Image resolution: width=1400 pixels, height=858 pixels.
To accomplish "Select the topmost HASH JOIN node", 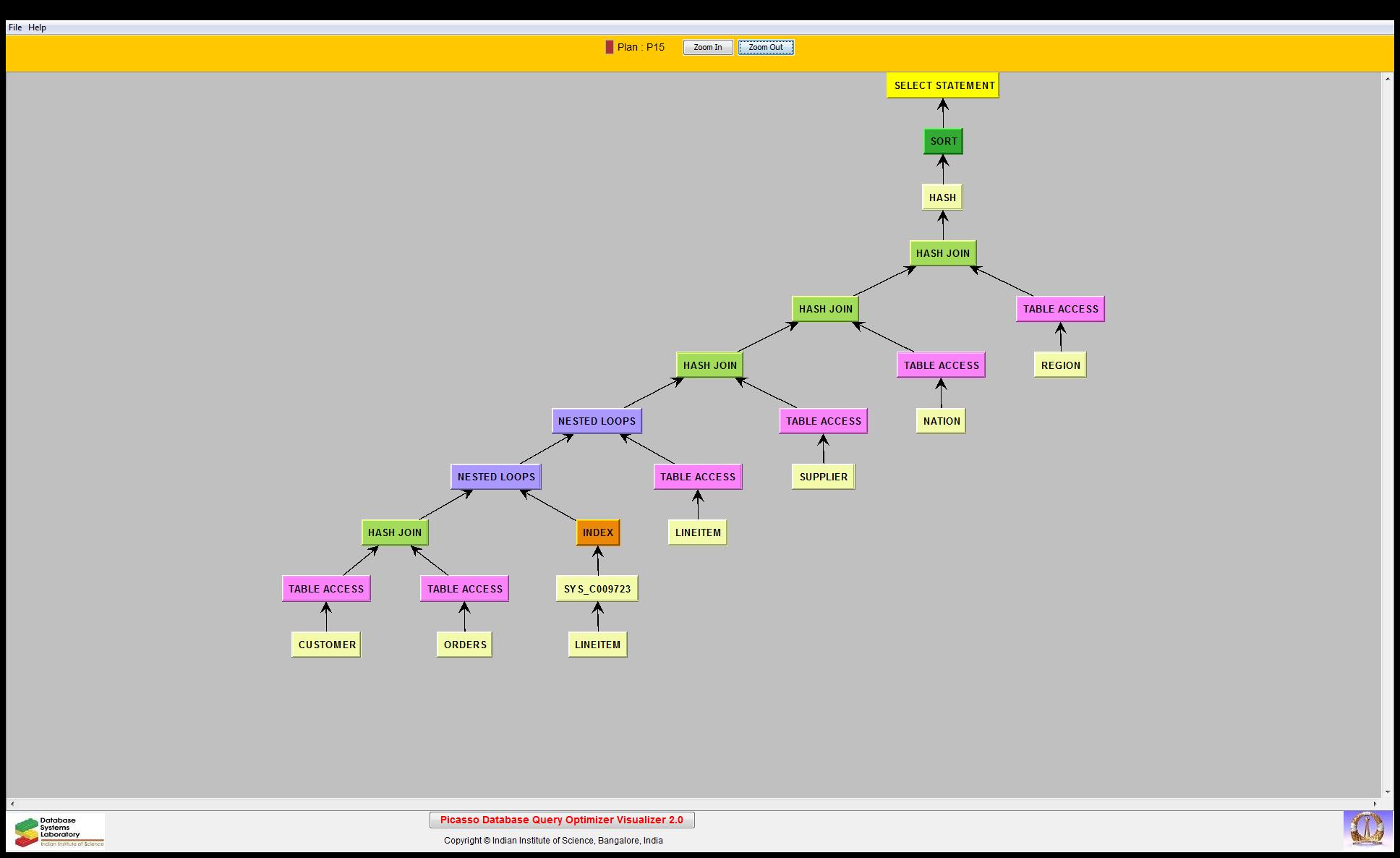I will [943, 253].
